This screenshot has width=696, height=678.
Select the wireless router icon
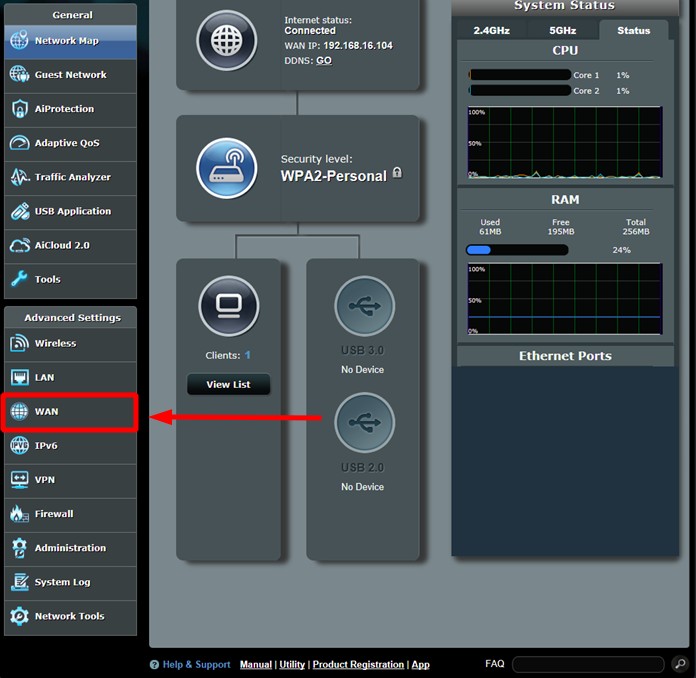click(226, 168)
